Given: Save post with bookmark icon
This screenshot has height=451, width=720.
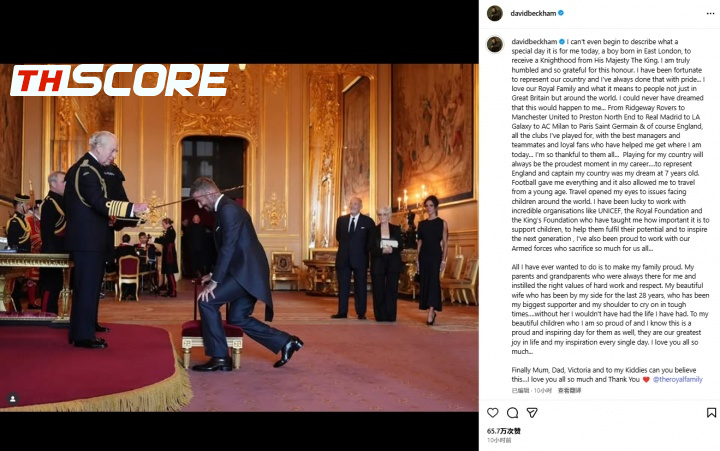Looking at the screenshot, I should point(711,412).
